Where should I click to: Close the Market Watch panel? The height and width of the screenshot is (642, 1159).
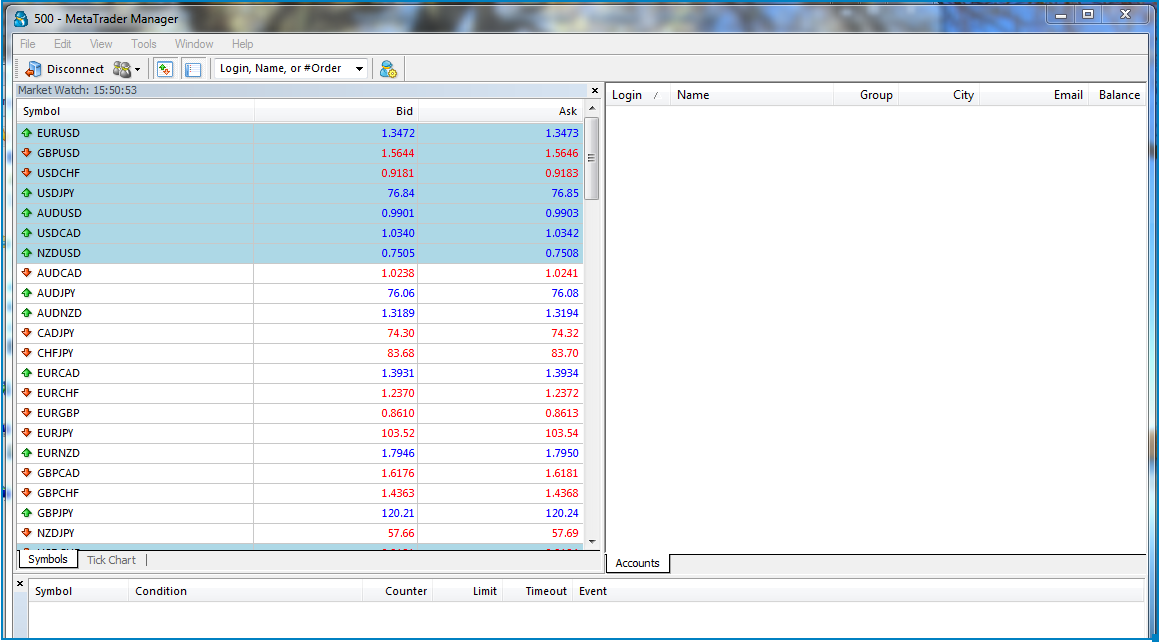pos(595,91)
